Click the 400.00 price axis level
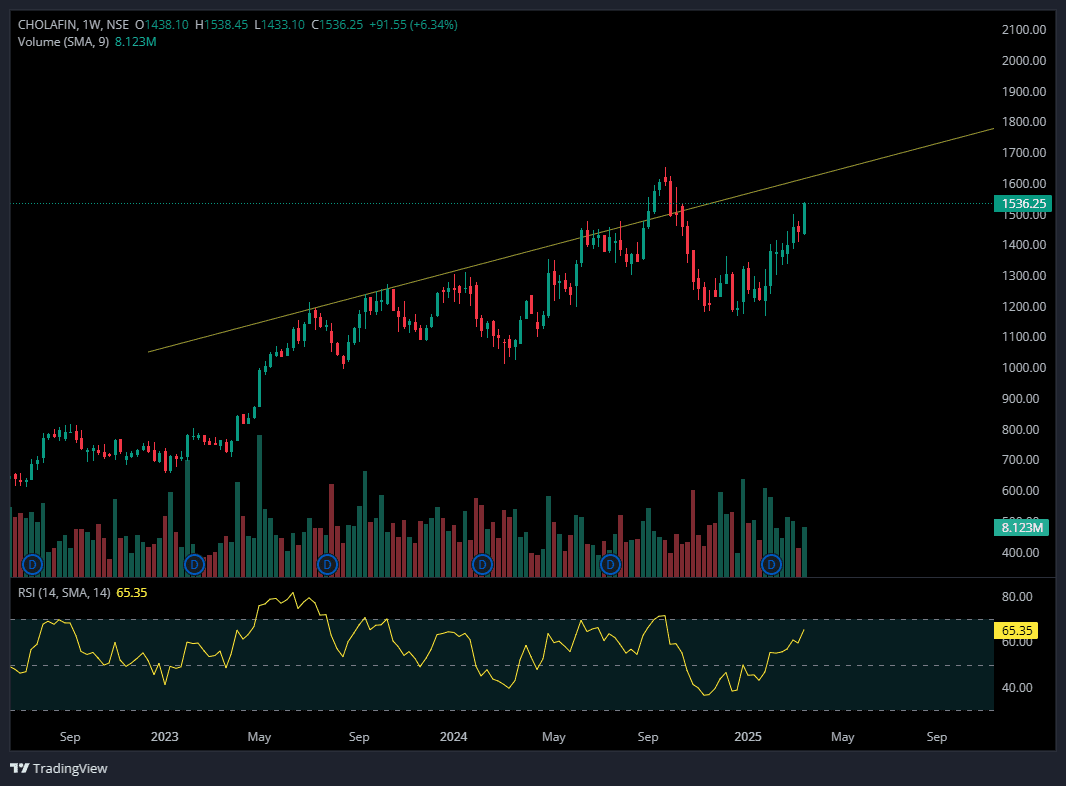Image resolution: width=1066 pixels, height=786 pixels. tap(1020, 552)
